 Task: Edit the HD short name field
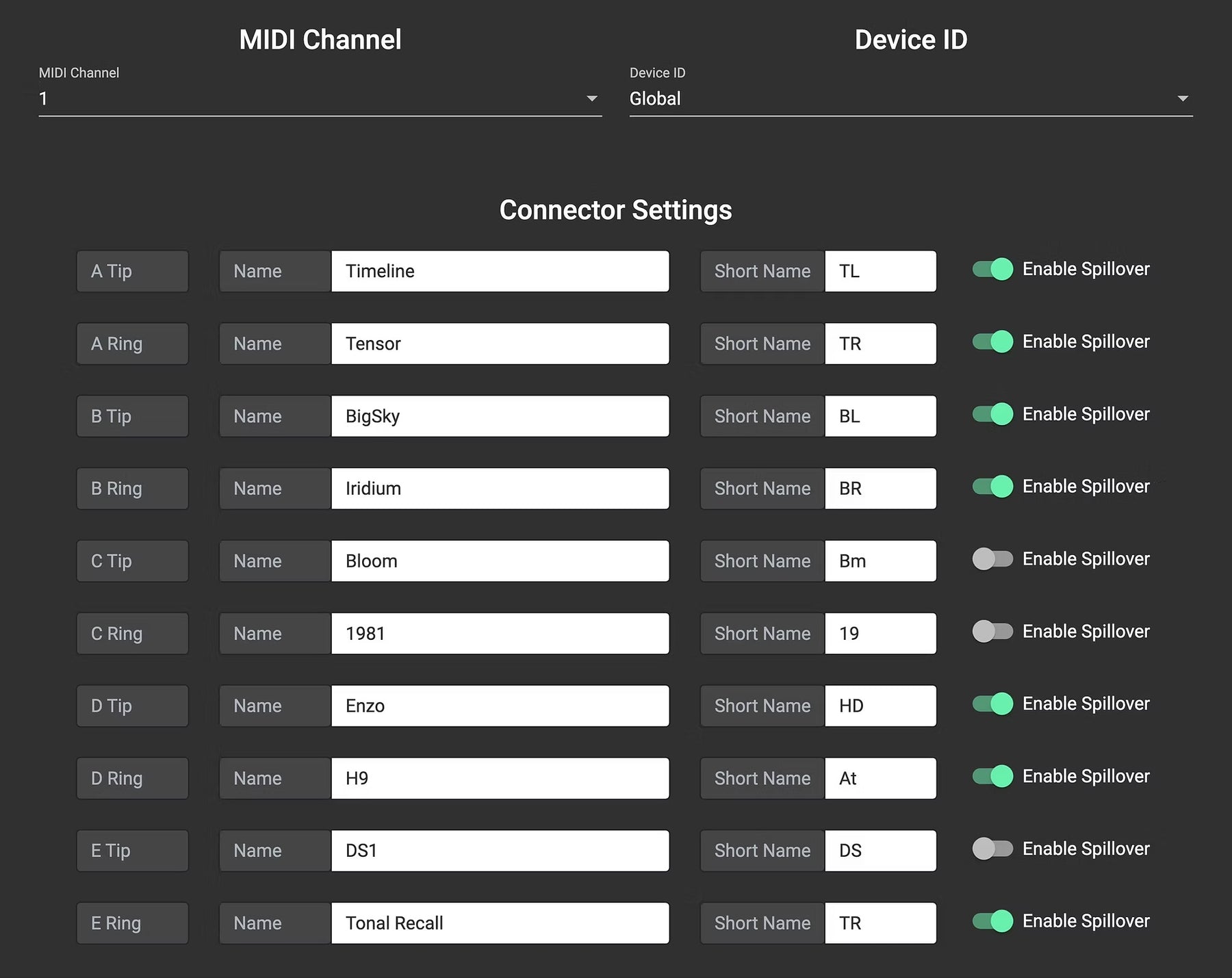[x=881, y=706]
